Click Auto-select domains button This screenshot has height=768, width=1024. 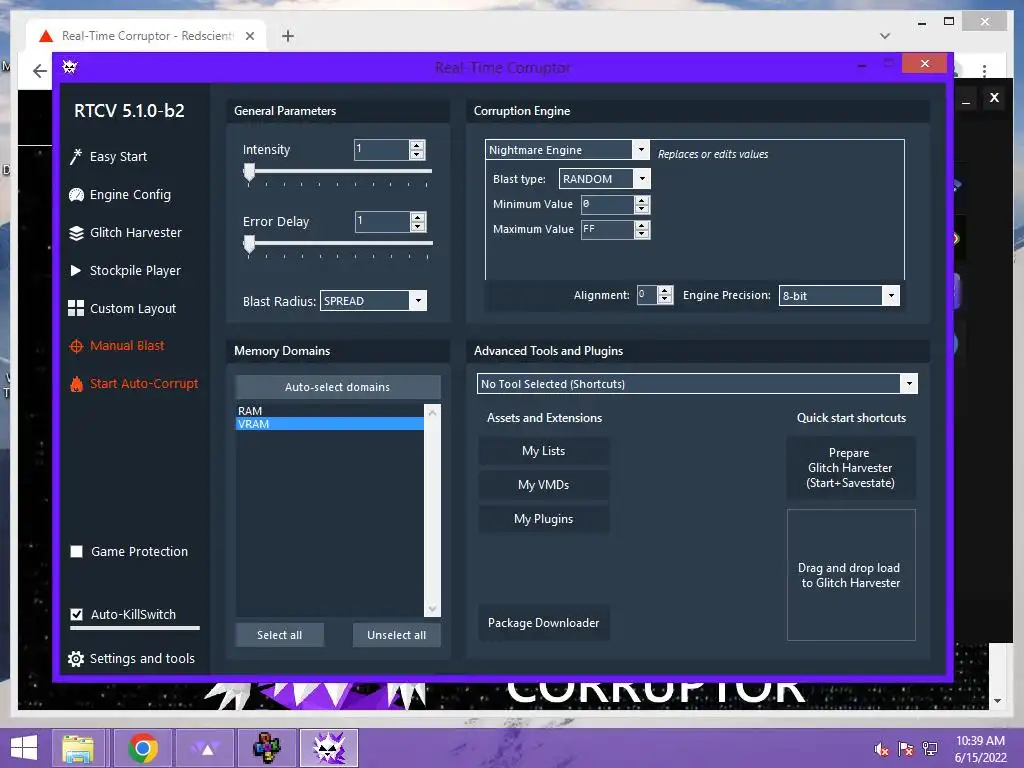[x=338, y=387]
